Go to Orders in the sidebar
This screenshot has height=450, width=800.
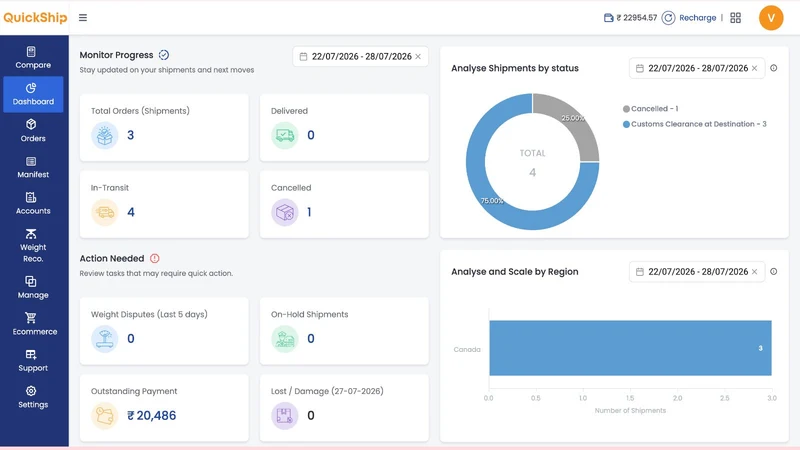[33, 131]
